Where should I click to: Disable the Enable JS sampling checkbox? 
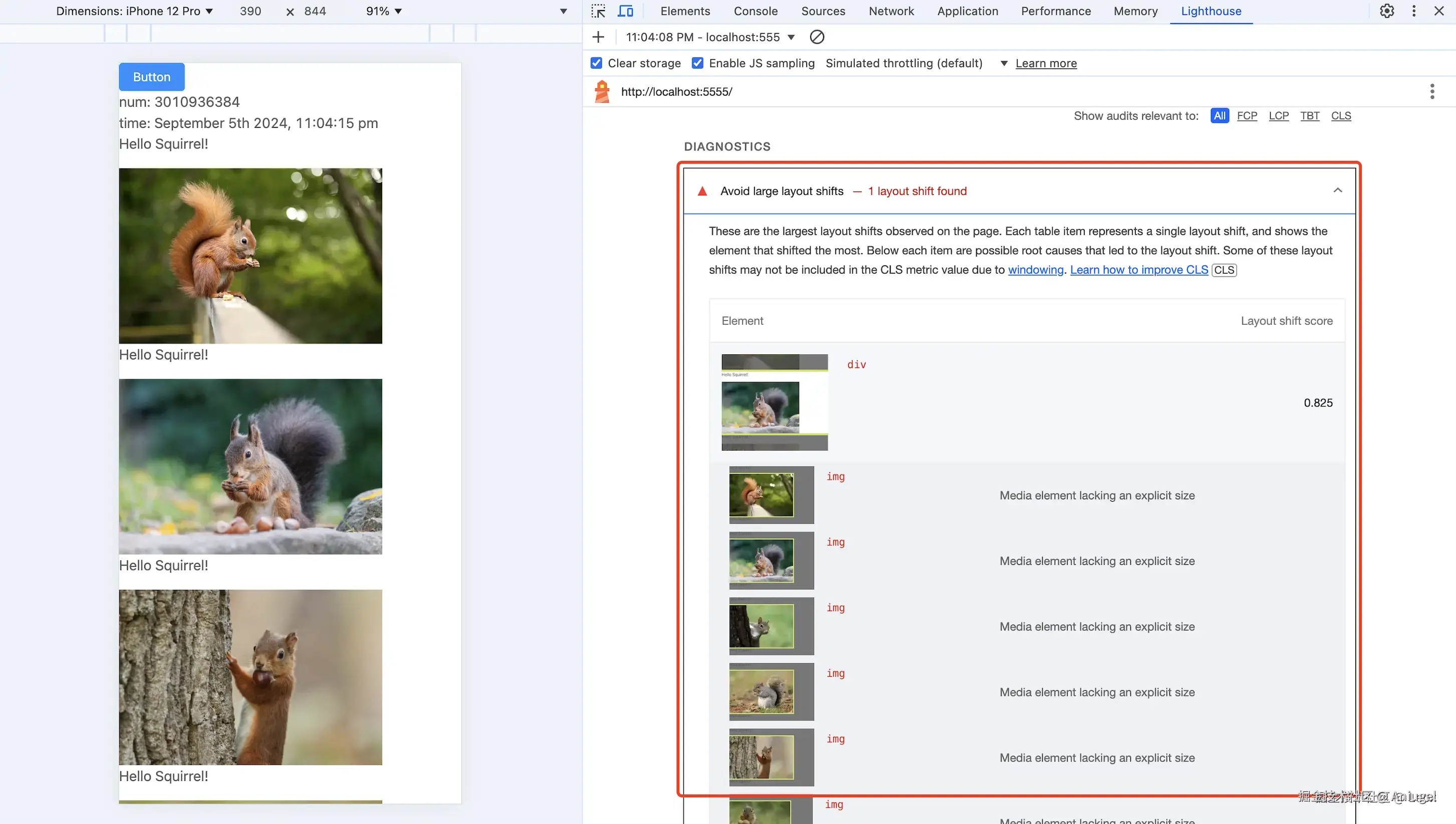pos(697,63)
